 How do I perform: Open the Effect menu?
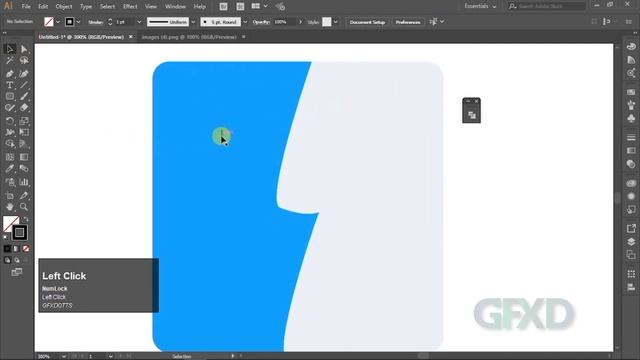point(130,7)
